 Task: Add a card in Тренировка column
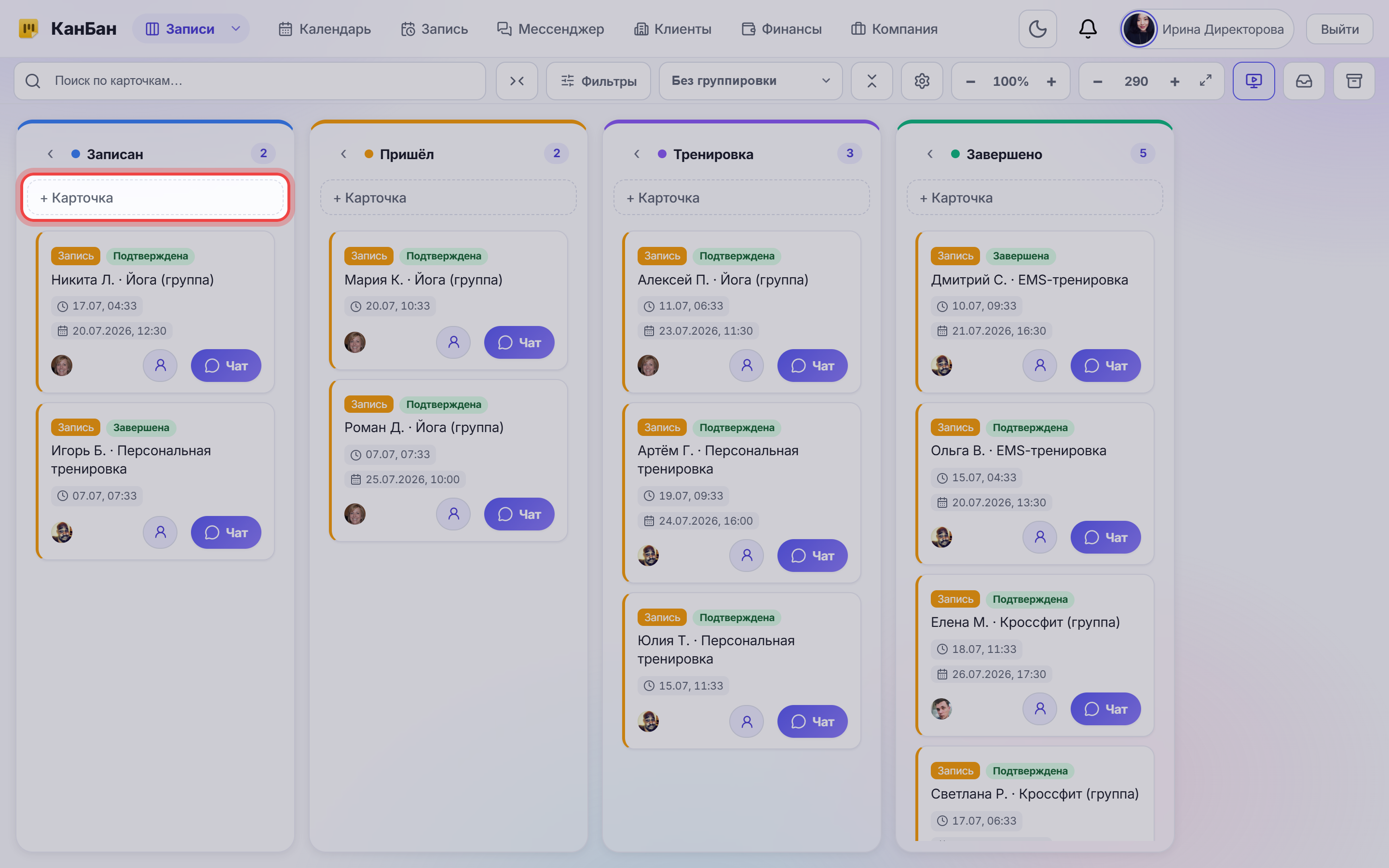click(x=742, y=198)
